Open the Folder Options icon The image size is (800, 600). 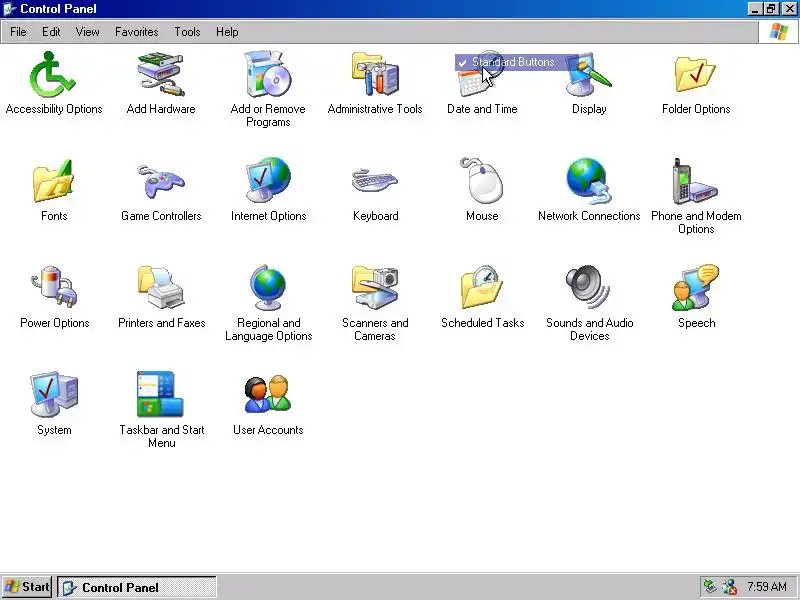click(696, 74)
